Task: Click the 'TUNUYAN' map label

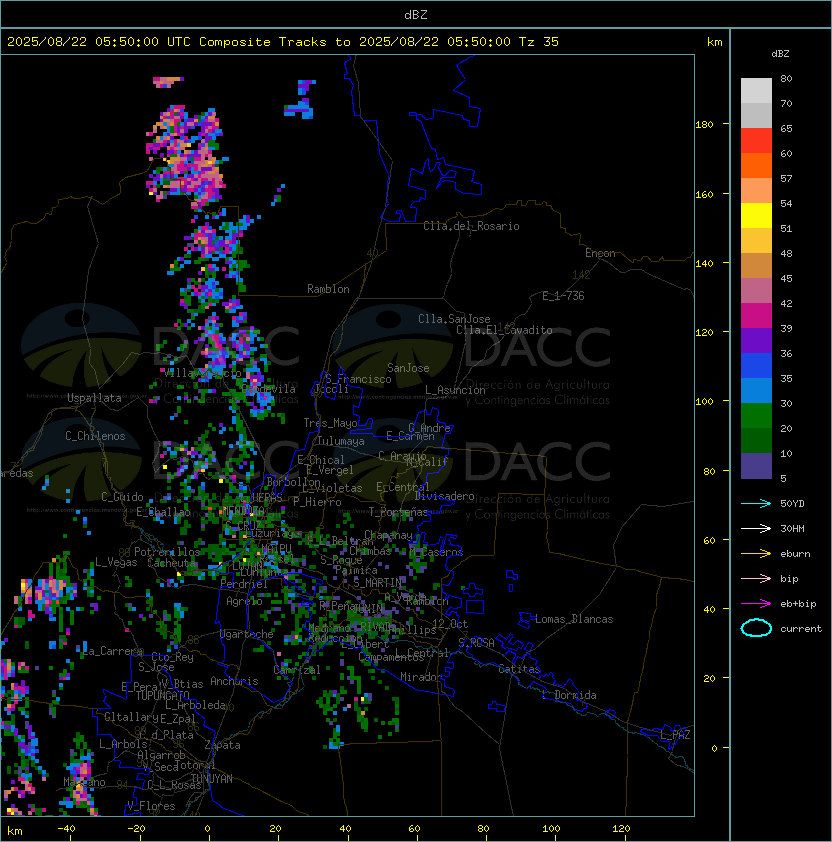Action: click(x=212, y=779)
